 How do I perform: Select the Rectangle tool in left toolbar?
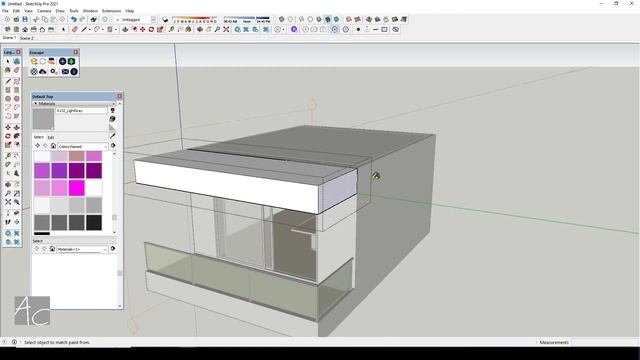[x=8, y=90]
